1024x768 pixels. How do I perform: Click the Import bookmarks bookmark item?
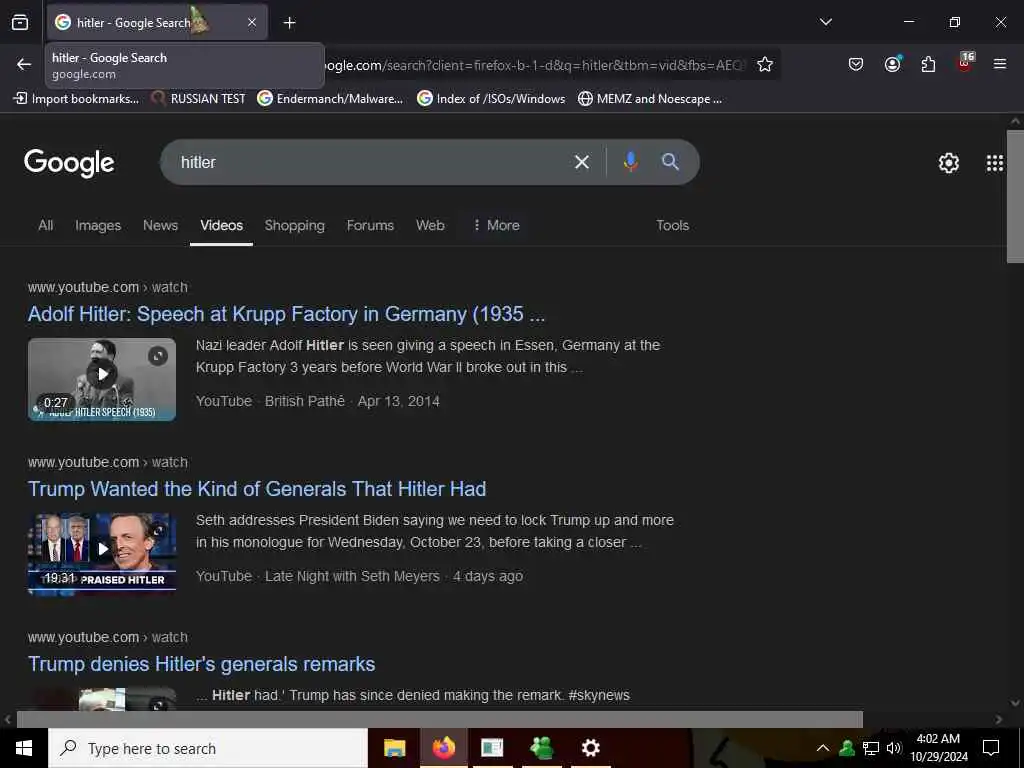point(76,99)
